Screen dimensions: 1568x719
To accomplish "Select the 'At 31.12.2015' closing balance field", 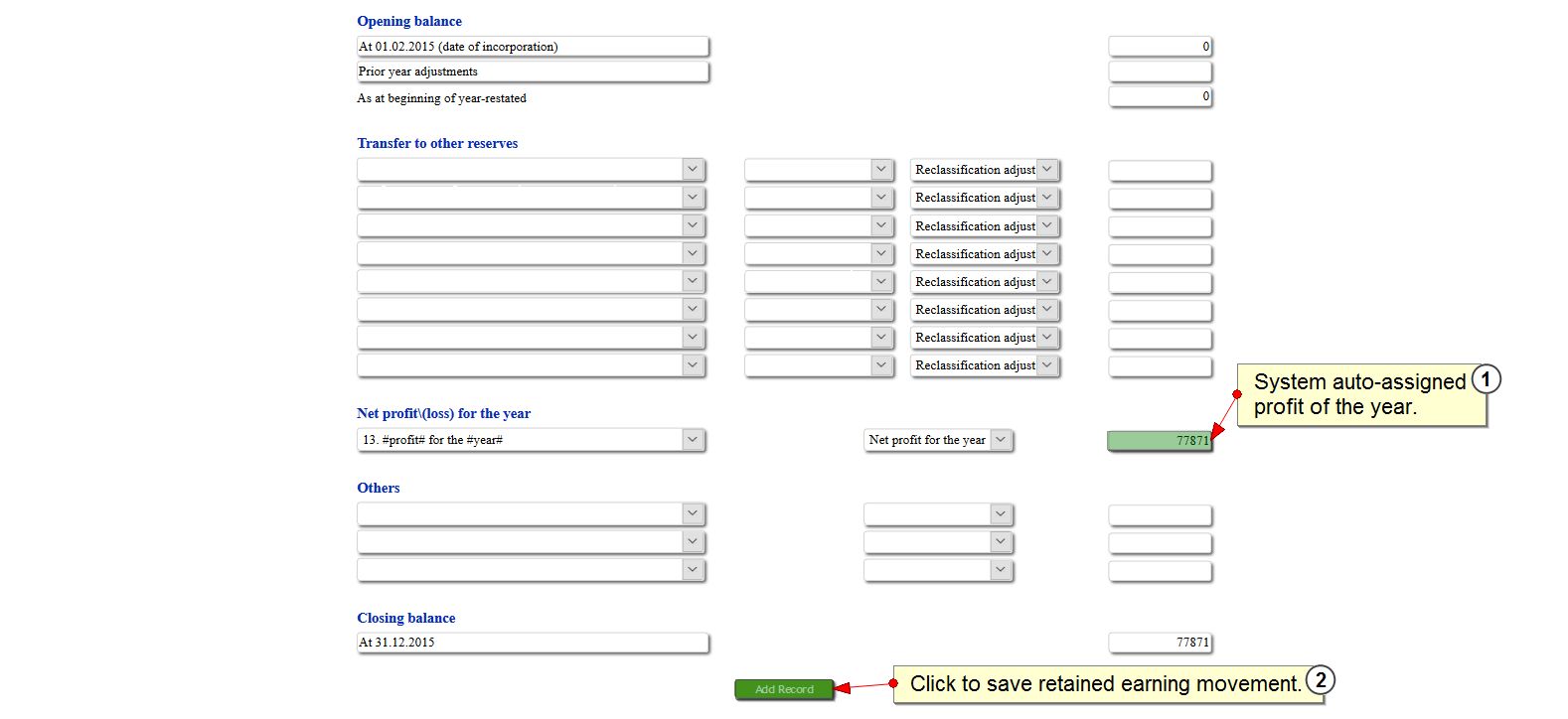I will [533, 643].
